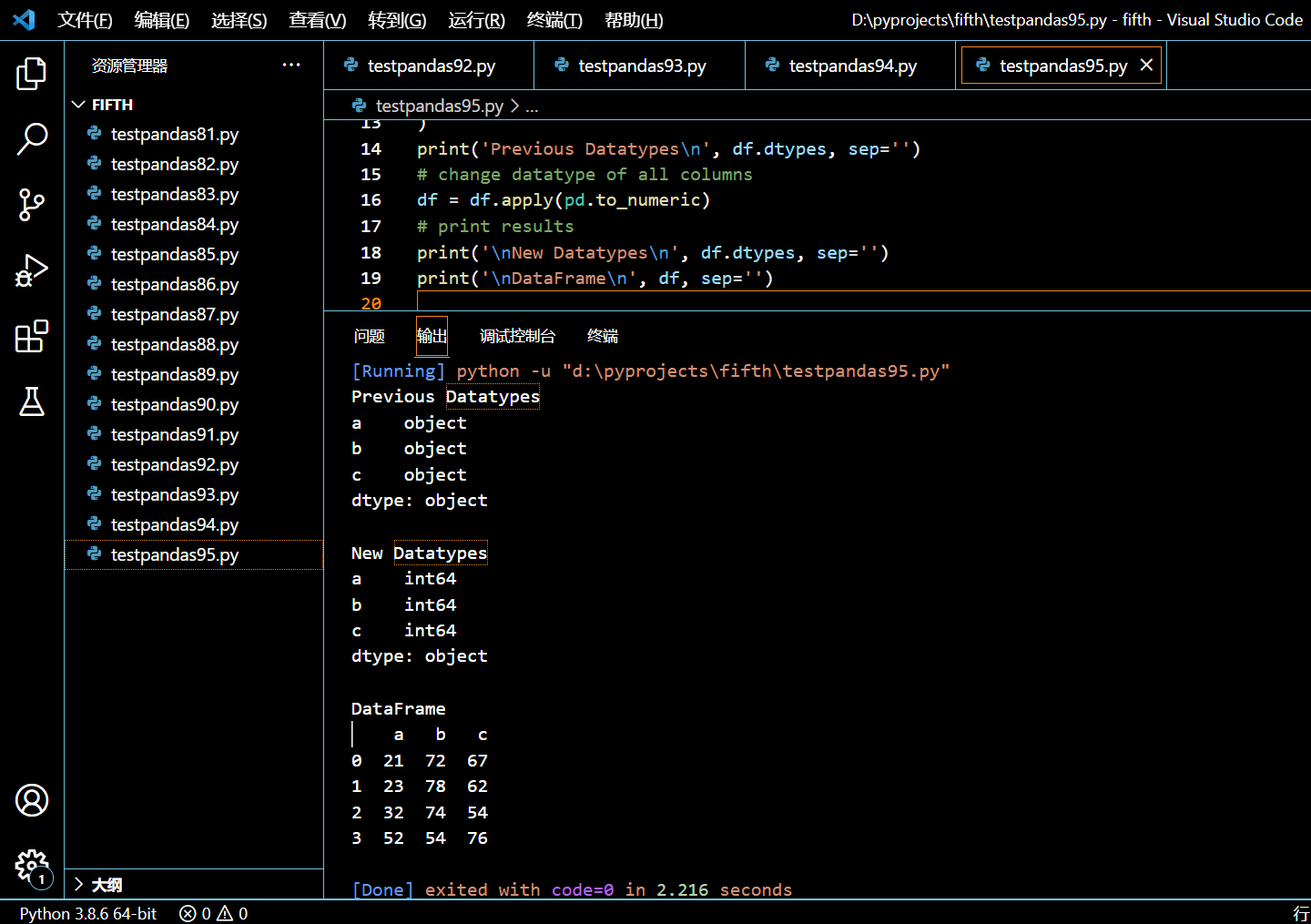Open testpandas87.py in the explorer
1311x924 pixels.
coord(194,315)
